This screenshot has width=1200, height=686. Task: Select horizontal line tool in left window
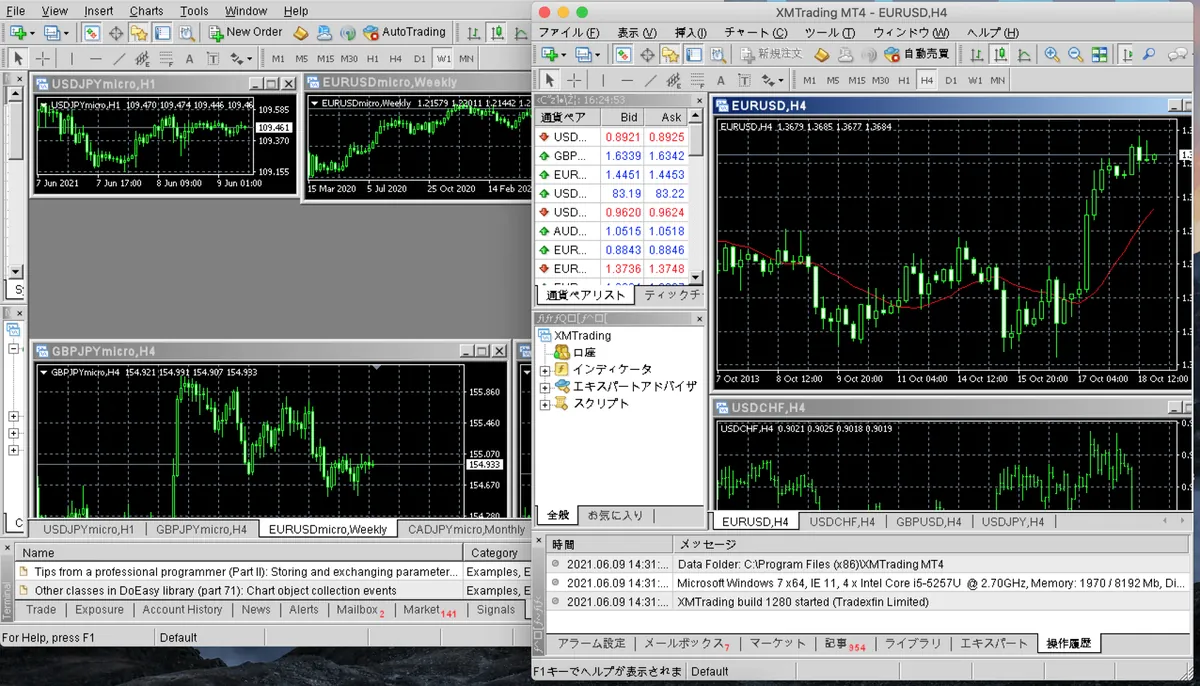[95, 58]
